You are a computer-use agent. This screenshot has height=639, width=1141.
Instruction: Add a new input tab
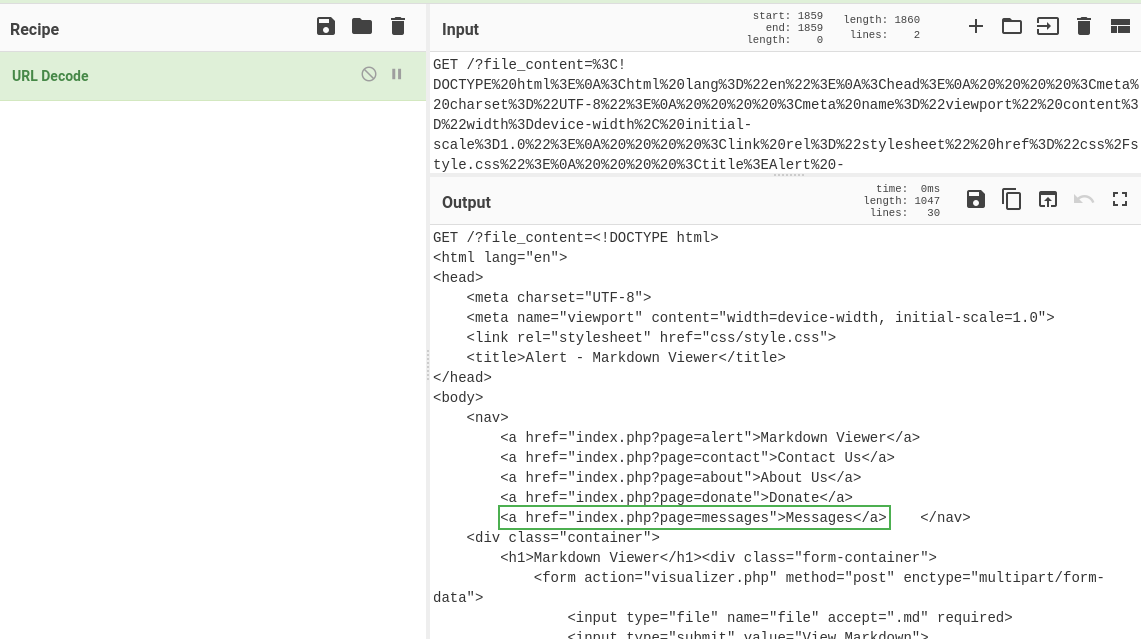pyautogui.click(x=976, y=27)
